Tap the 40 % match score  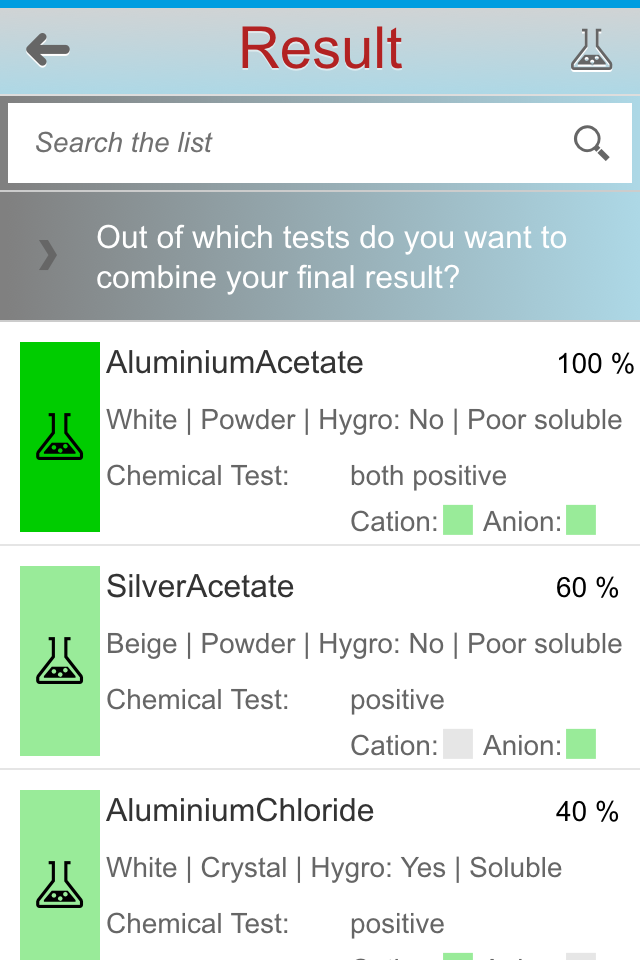pos(587,812)
